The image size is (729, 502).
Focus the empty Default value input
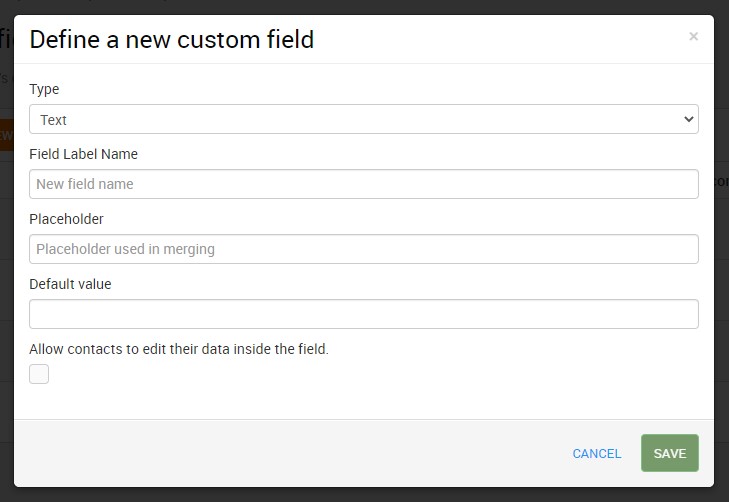(364, 314)
